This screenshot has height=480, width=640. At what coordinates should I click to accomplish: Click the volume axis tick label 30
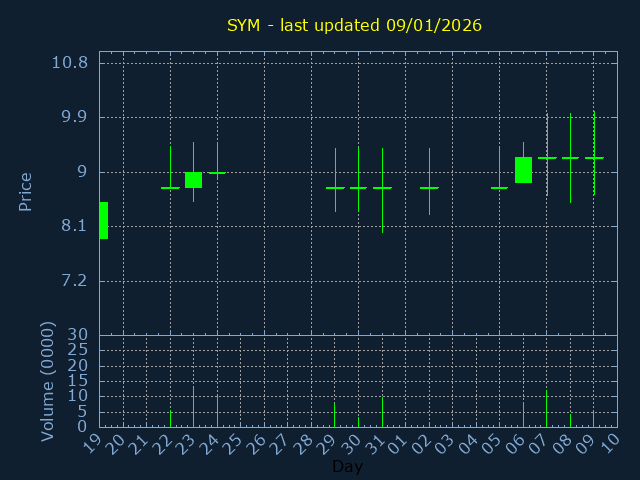(x=77, y=335)
